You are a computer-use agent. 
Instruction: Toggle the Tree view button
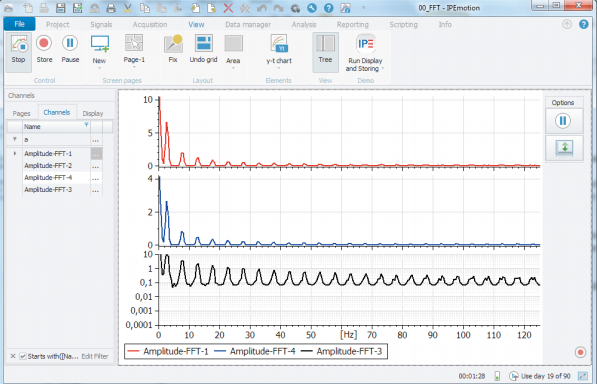326,52
